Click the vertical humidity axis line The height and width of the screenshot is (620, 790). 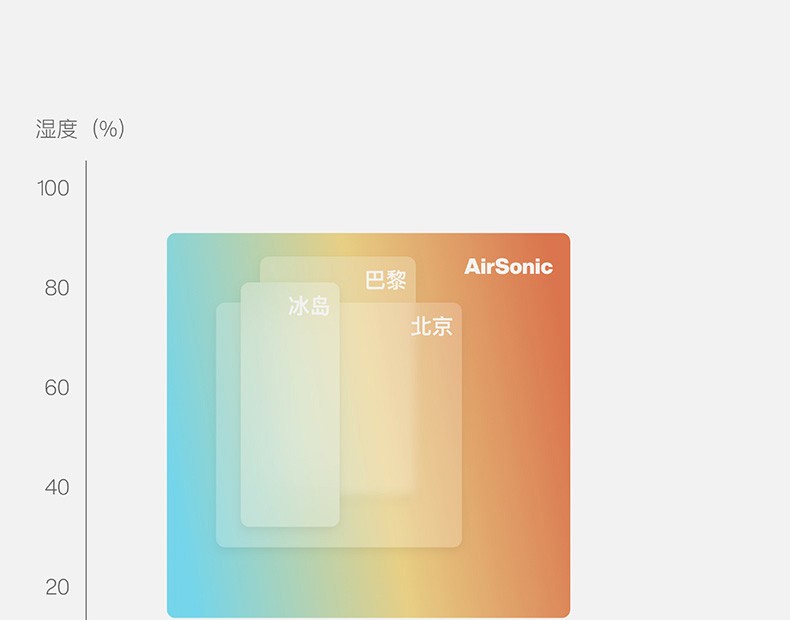[x=86, y=390]
